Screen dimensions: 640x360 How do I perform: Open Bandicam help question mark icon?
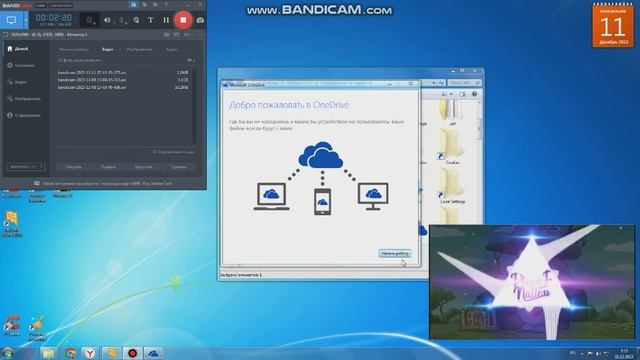point(166,4)
